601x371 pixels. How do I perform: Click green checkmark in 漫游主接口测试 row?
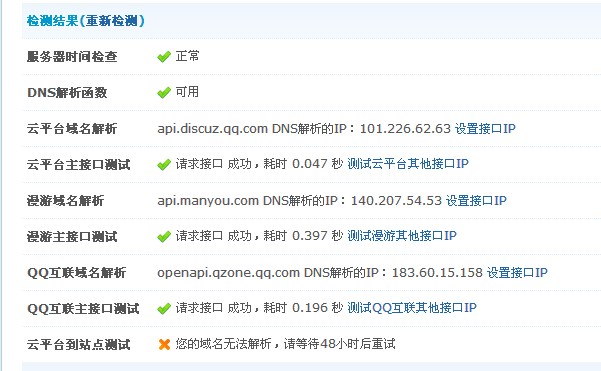click(x=164, y=236)
